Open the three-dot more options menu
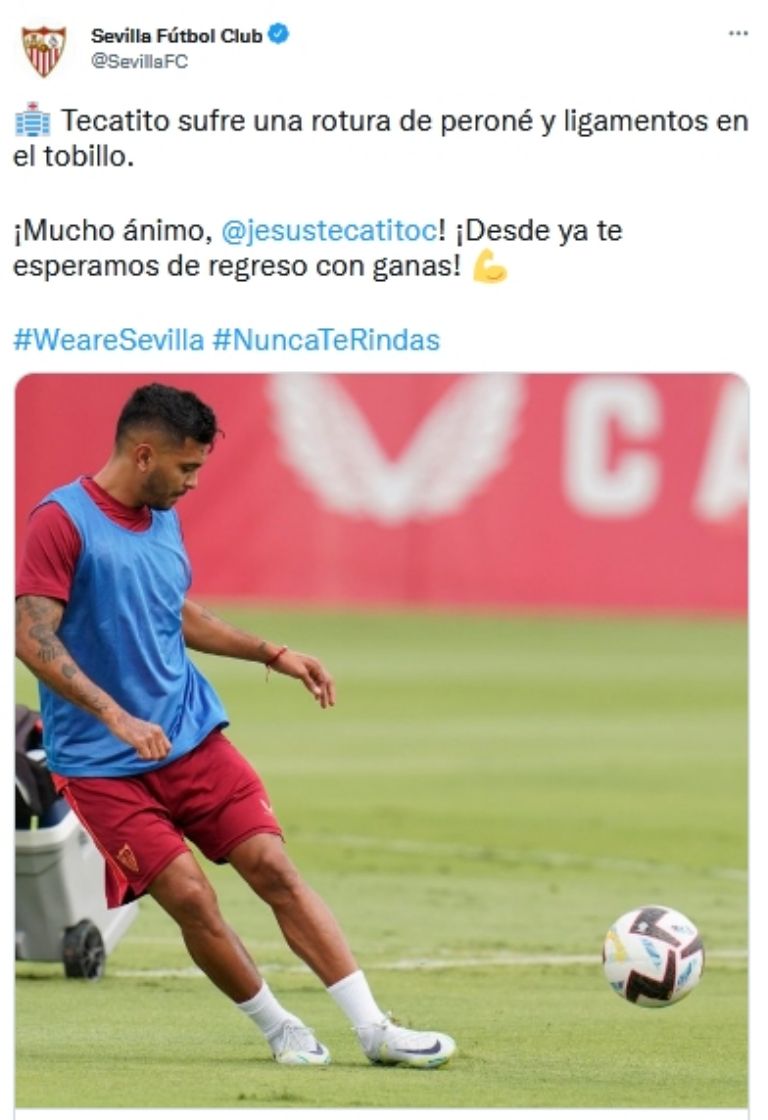This screenshot has height=1120, width=768. pyautogui.click(x=738, y=34)
